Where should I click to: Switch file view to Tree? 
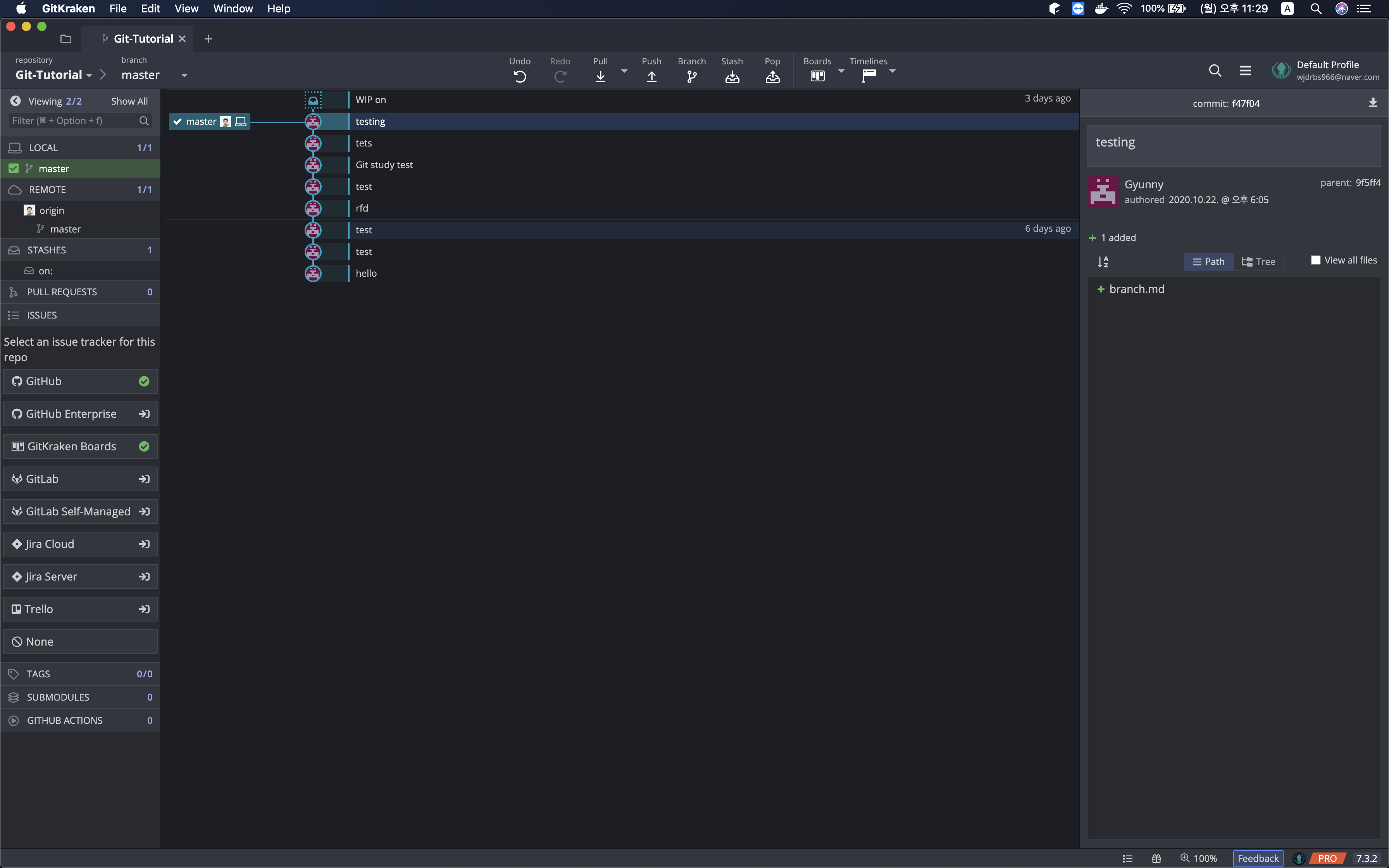tap(1258, 262)
